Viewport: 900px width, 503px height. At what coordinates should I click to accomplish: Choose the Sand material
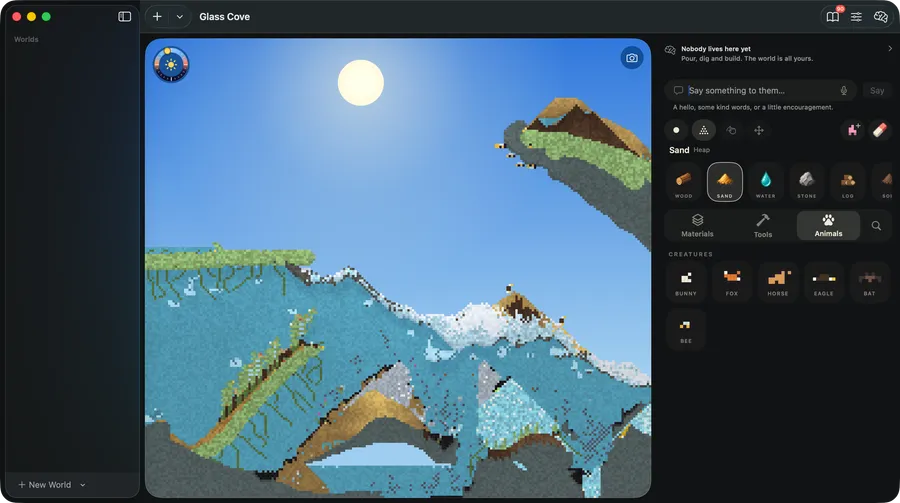(724, 182)
